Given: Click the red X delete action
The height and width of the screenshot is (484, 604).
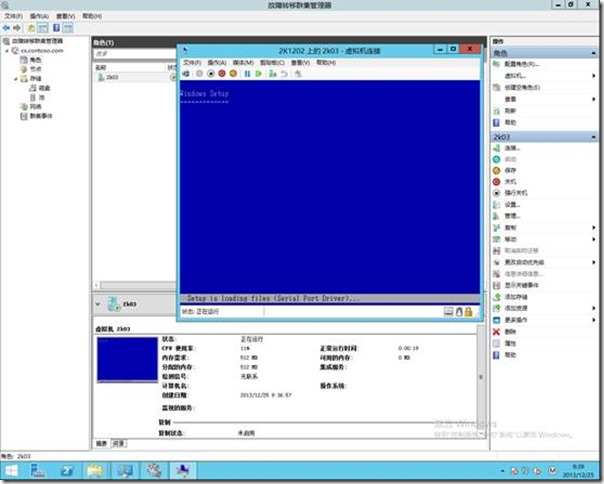Looking at the screenshot, I should point(496,332).
